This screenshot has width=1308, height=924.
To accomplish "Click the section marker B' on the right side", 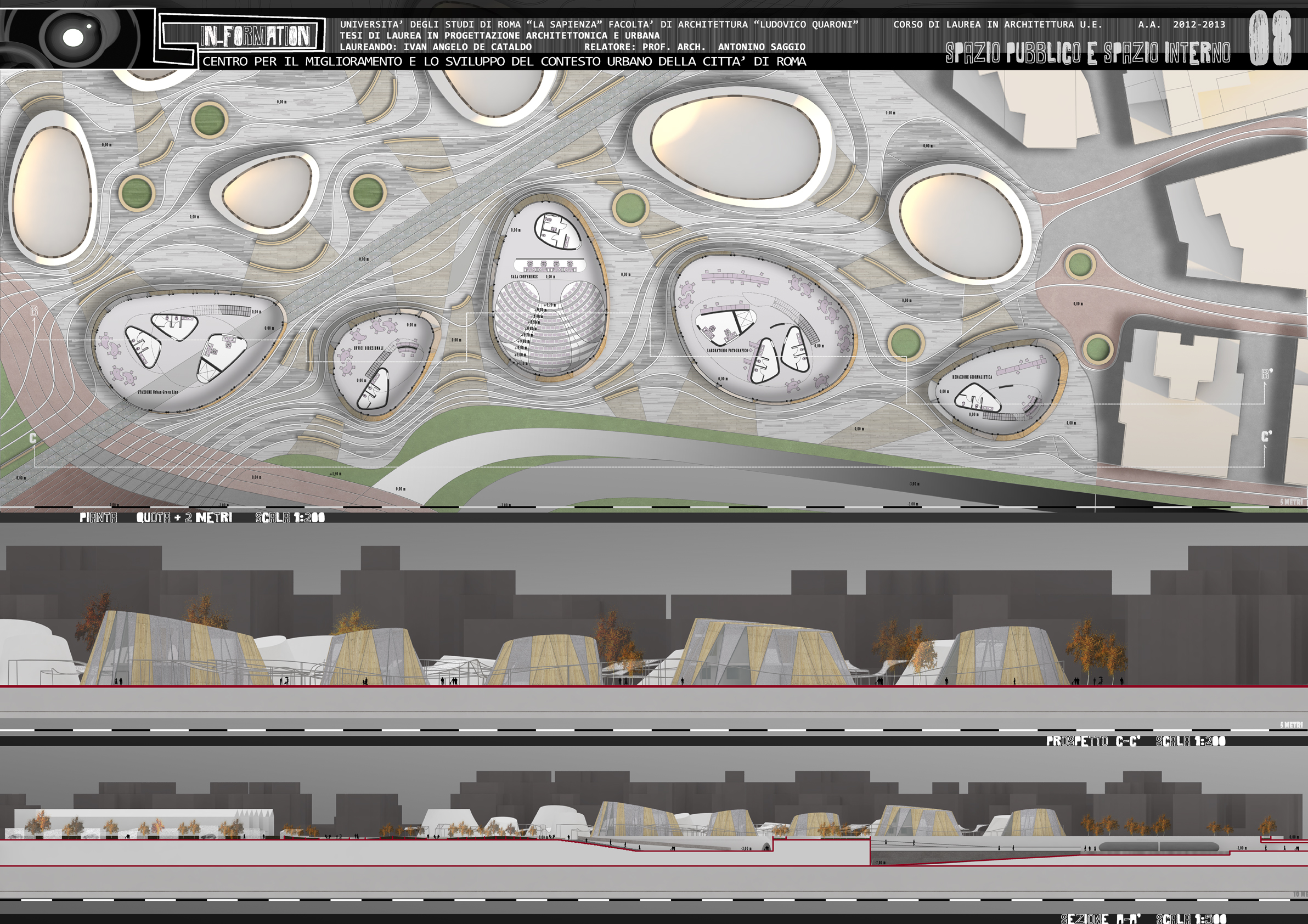I will click(1266, 374).
